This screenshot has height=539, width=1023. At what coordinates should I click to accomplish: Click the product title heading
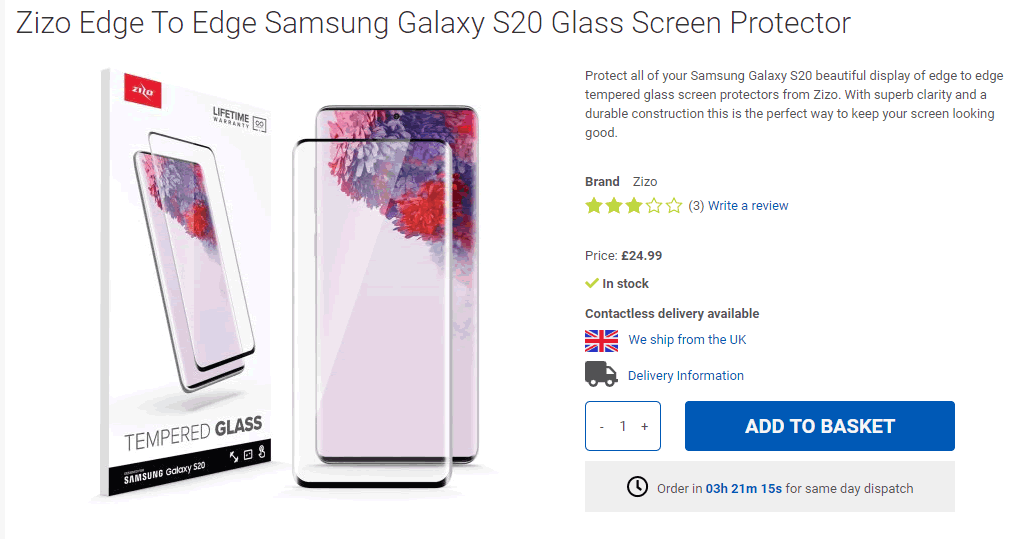tap(434, 22)
